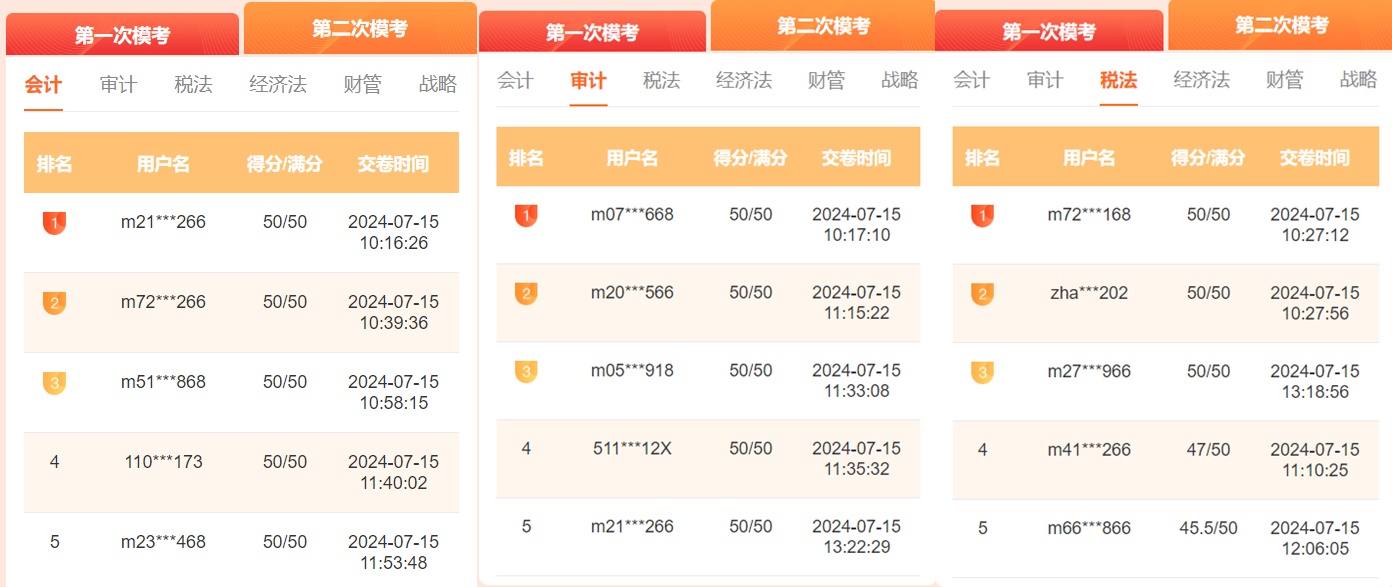Click the second-place badge next to zha***202

coord(982,292)
